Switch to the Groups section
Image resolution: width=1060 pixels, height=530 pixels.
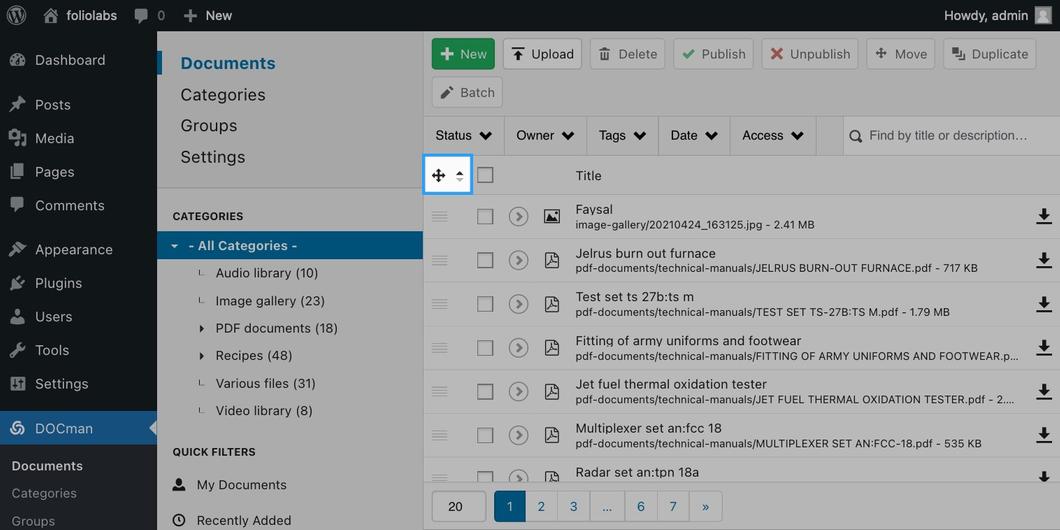pos(208,126)
